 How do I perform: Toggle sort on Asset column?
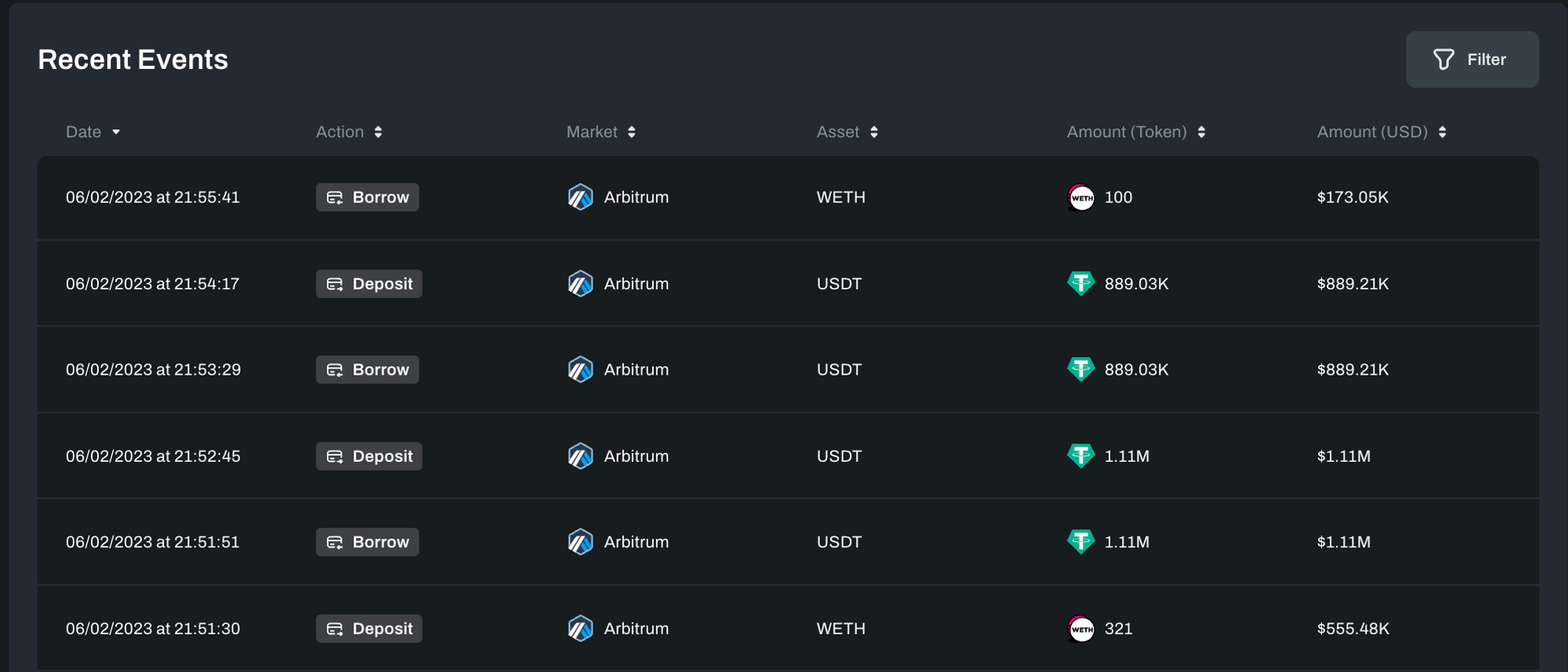tap(874, 132)
